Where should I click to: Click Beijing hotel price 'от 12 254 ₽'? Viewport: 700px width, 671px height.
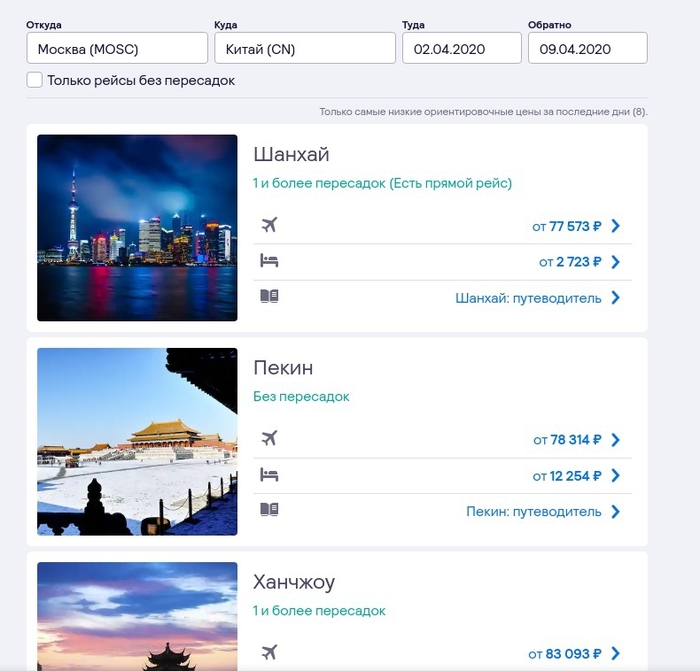pos(567,476)
